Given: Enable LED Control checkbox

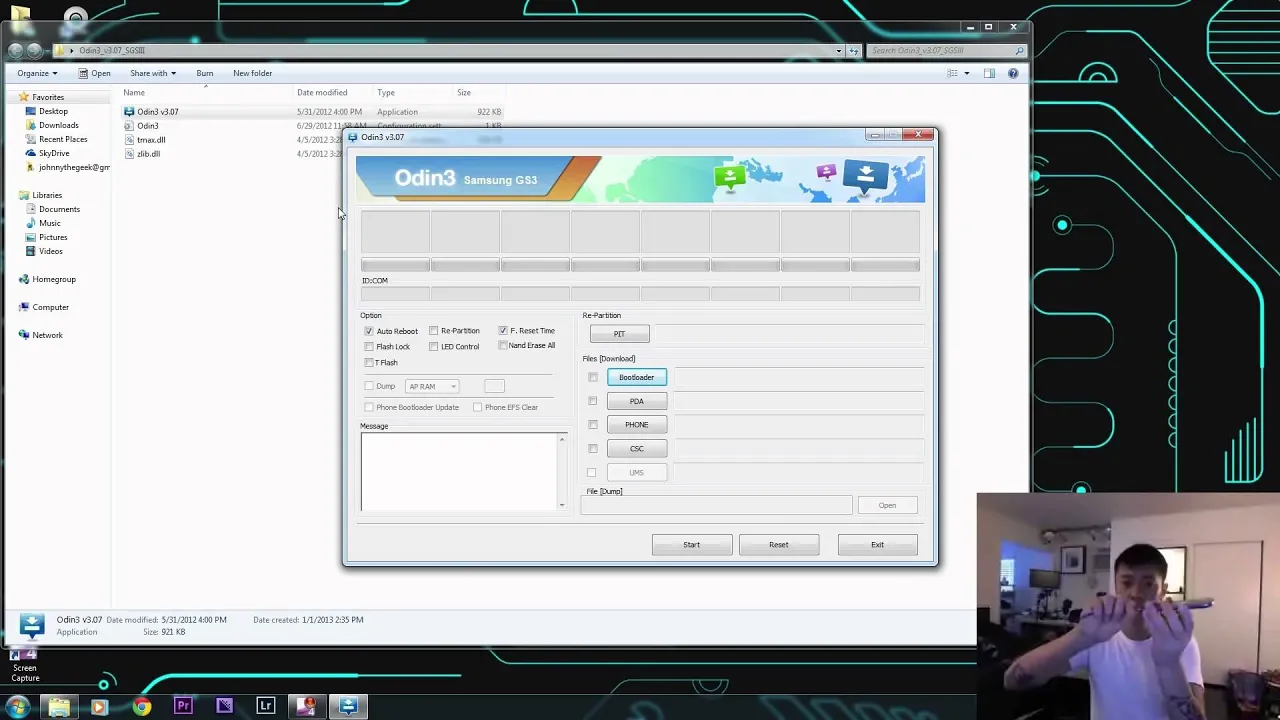Looking at the screenshot, I should [433, 347].
